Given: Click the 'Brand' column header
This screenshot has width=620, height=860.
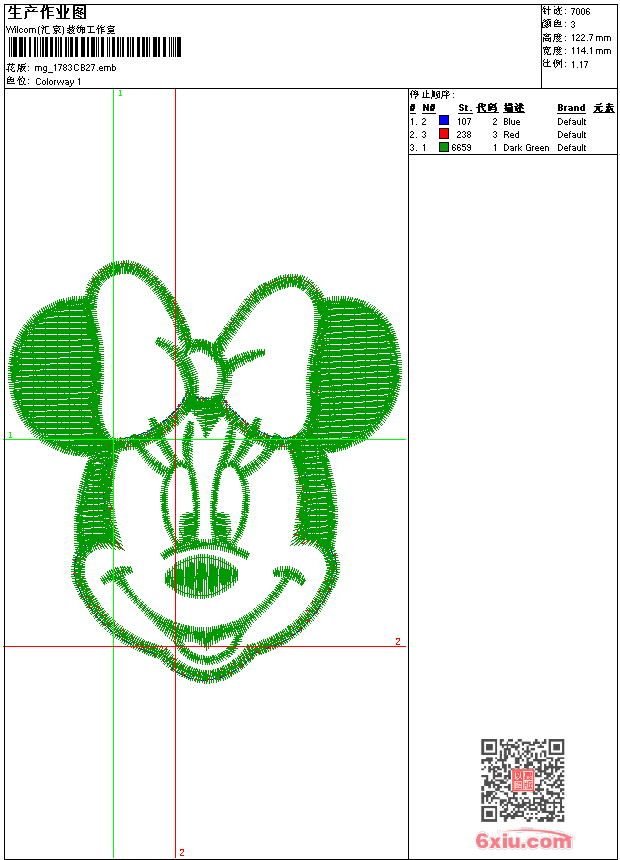Looking at the screenshot, I should pyautogui.click(x=571, y=108).
